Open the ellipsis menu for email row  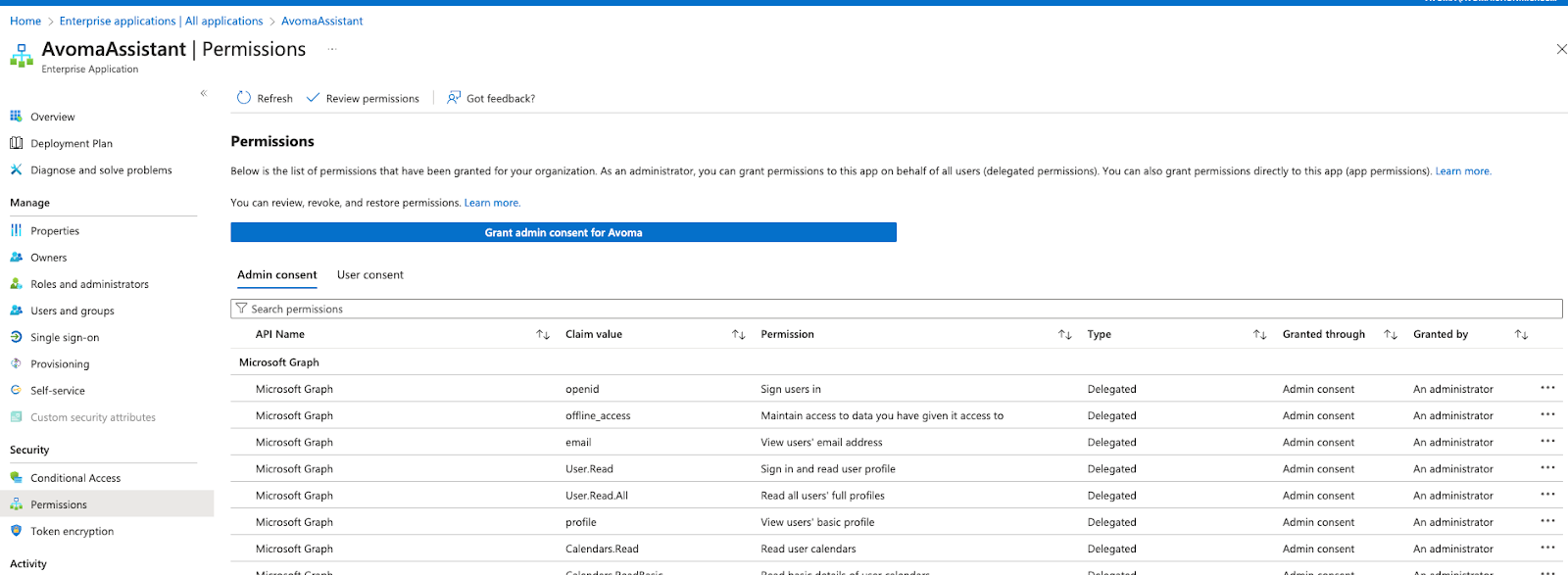pos(1547,441)
